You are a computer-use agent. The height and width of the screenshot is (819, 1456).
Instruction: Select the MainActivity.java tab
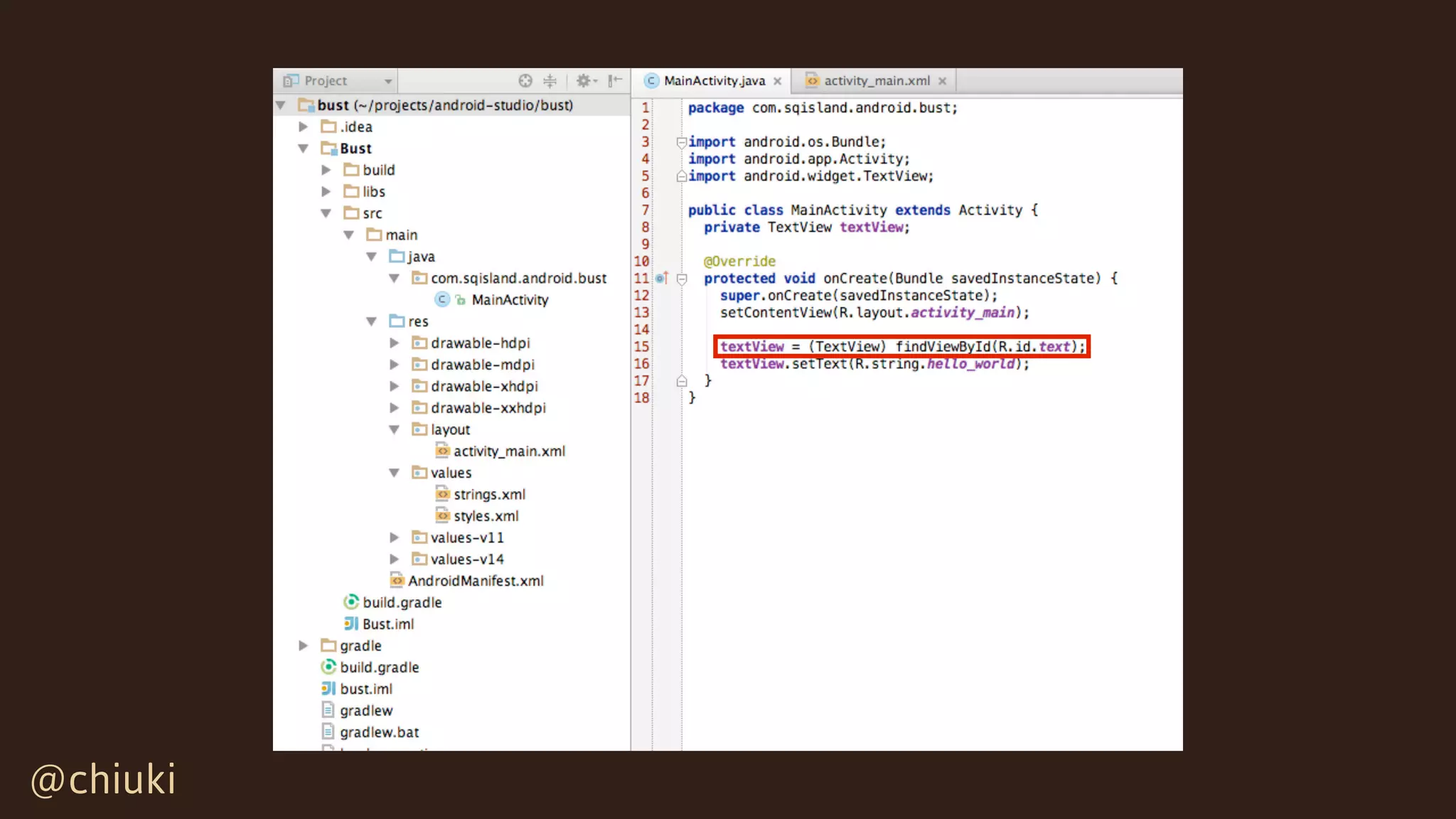tap(714, 81)
